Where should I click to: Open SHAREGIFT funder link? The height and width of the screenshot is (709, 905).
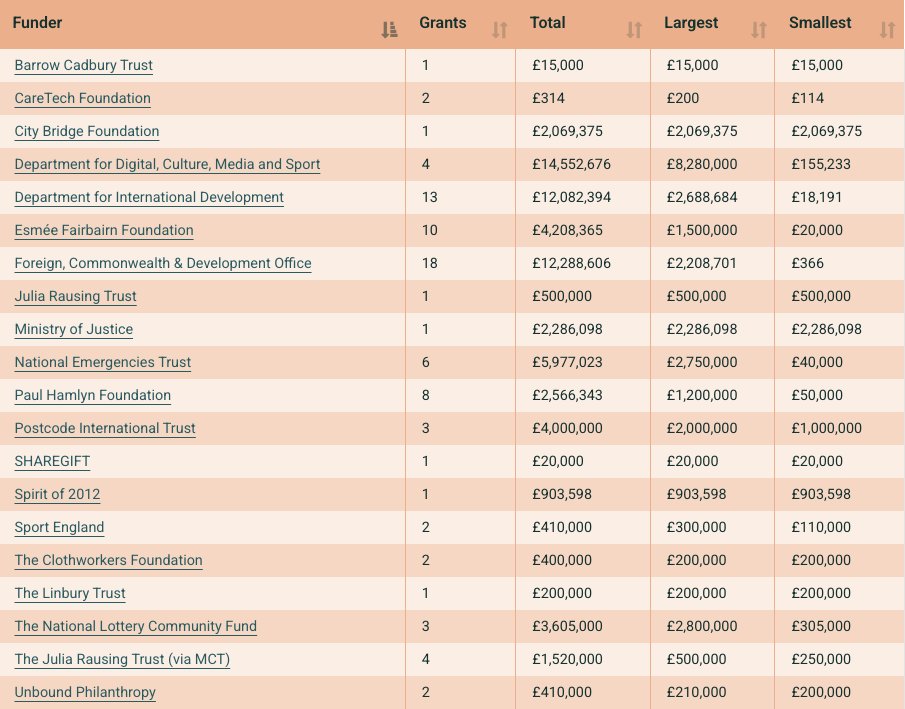(52, 461)
